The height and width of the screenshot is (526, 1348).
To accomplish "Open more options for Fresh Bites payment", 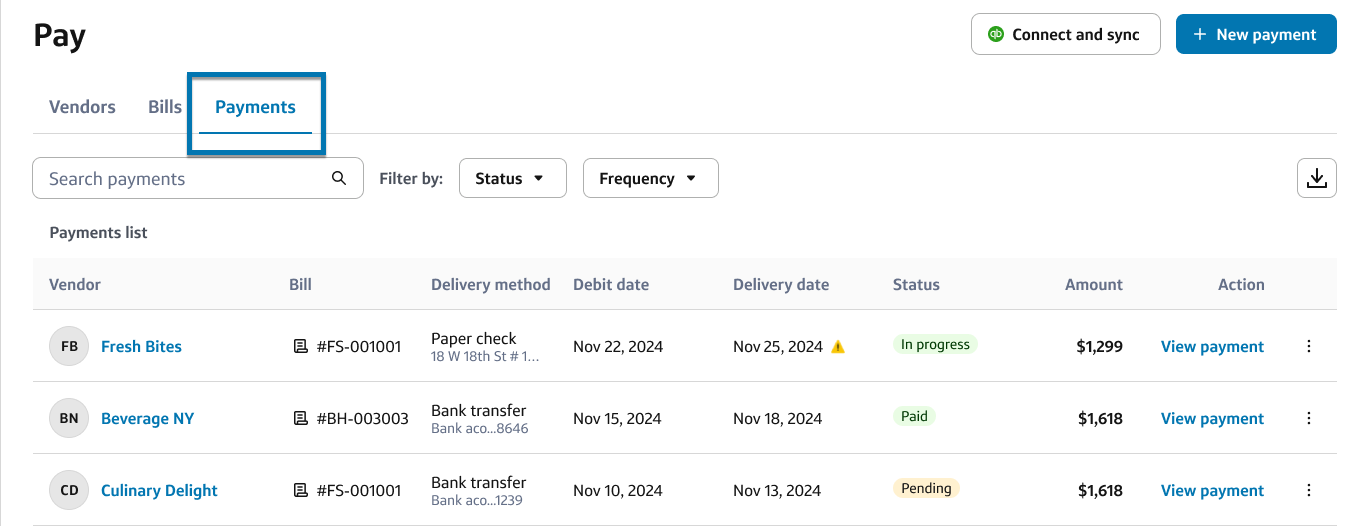I will tap(1309, 347).
